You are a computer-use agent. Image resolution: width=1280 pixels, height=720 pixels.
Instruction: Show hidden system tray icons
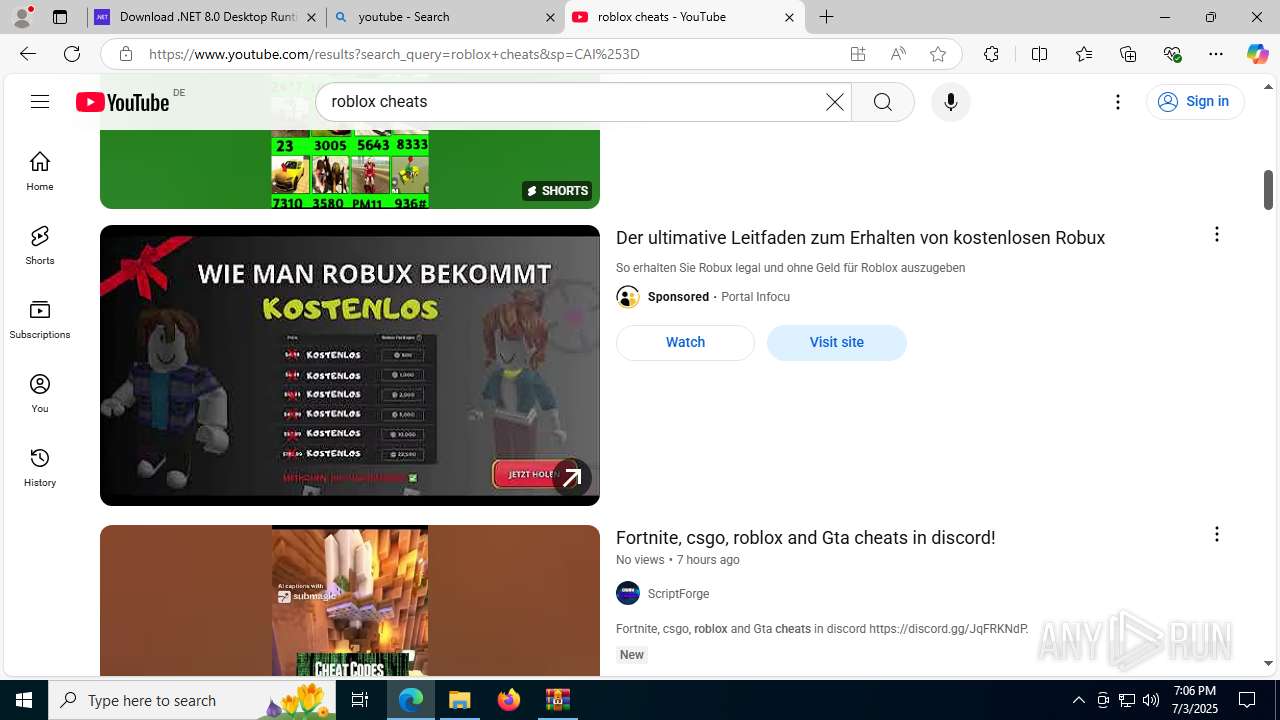pos(1079,700)
